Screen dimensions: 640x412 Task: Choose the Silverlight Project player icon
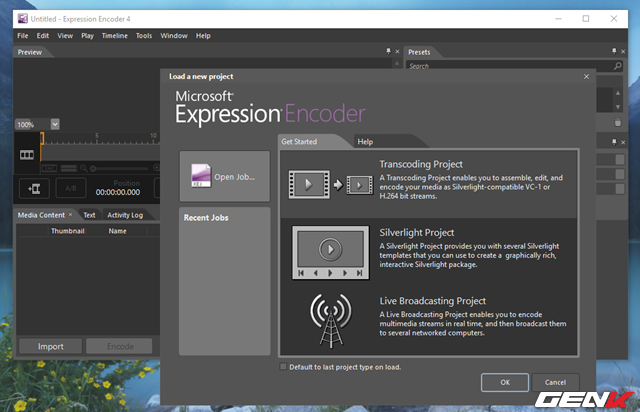328,251
